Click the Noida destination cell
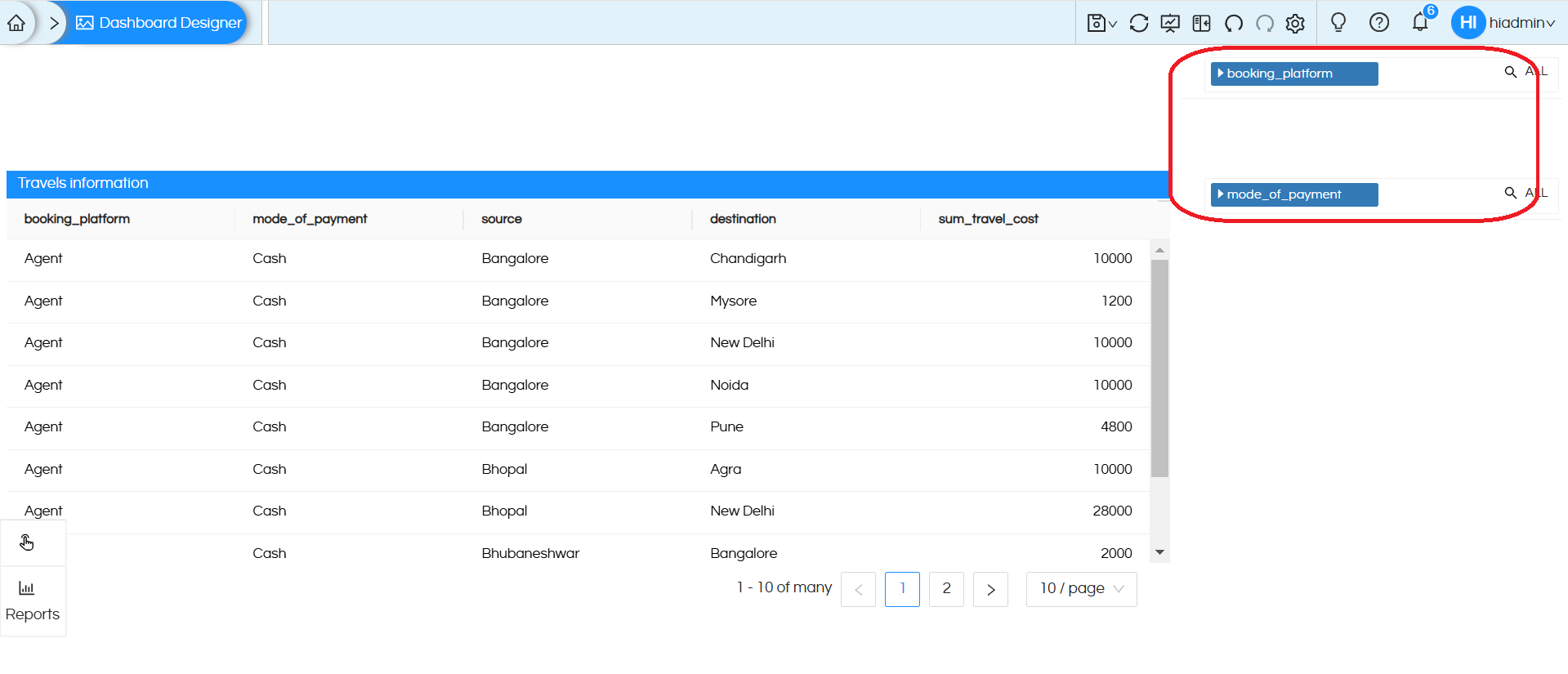 [x=729, y=386]
